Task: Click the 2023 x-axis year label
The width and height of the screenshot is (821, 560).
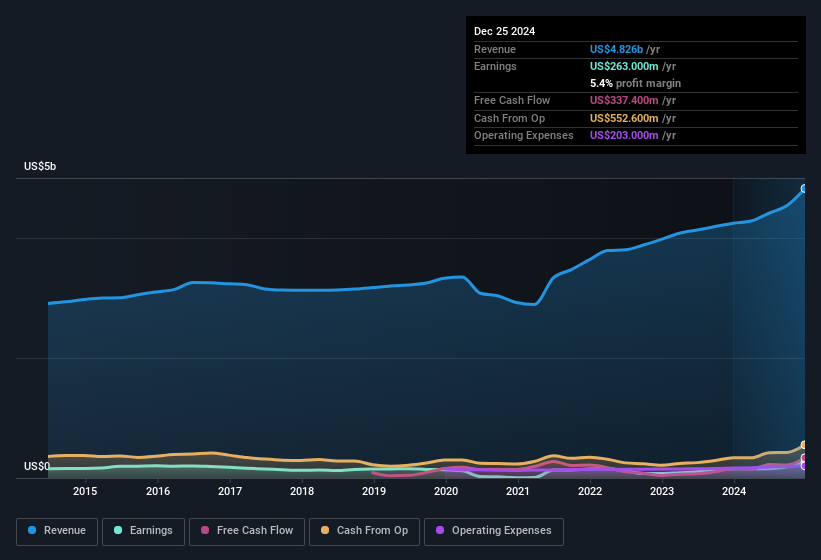Action: point(662,491)
